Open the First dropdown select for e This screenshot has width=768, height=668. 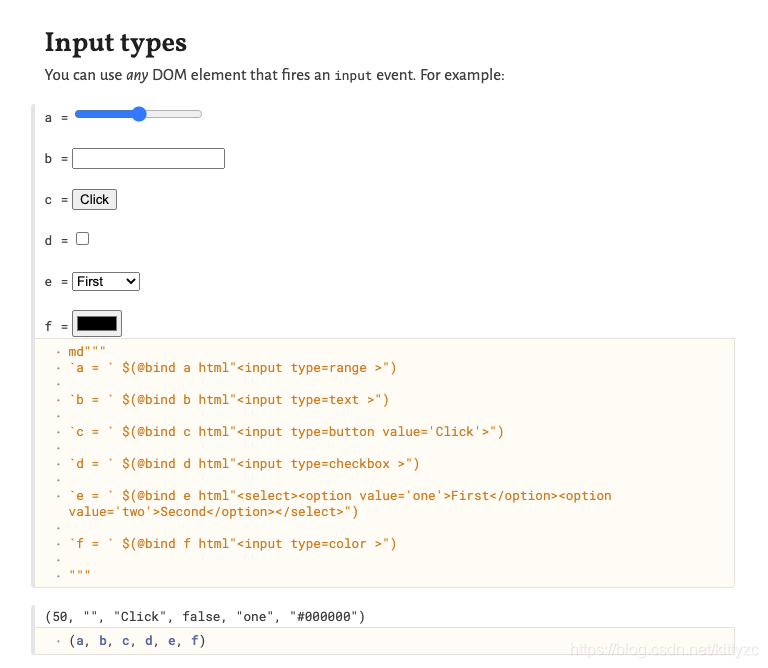106,282
